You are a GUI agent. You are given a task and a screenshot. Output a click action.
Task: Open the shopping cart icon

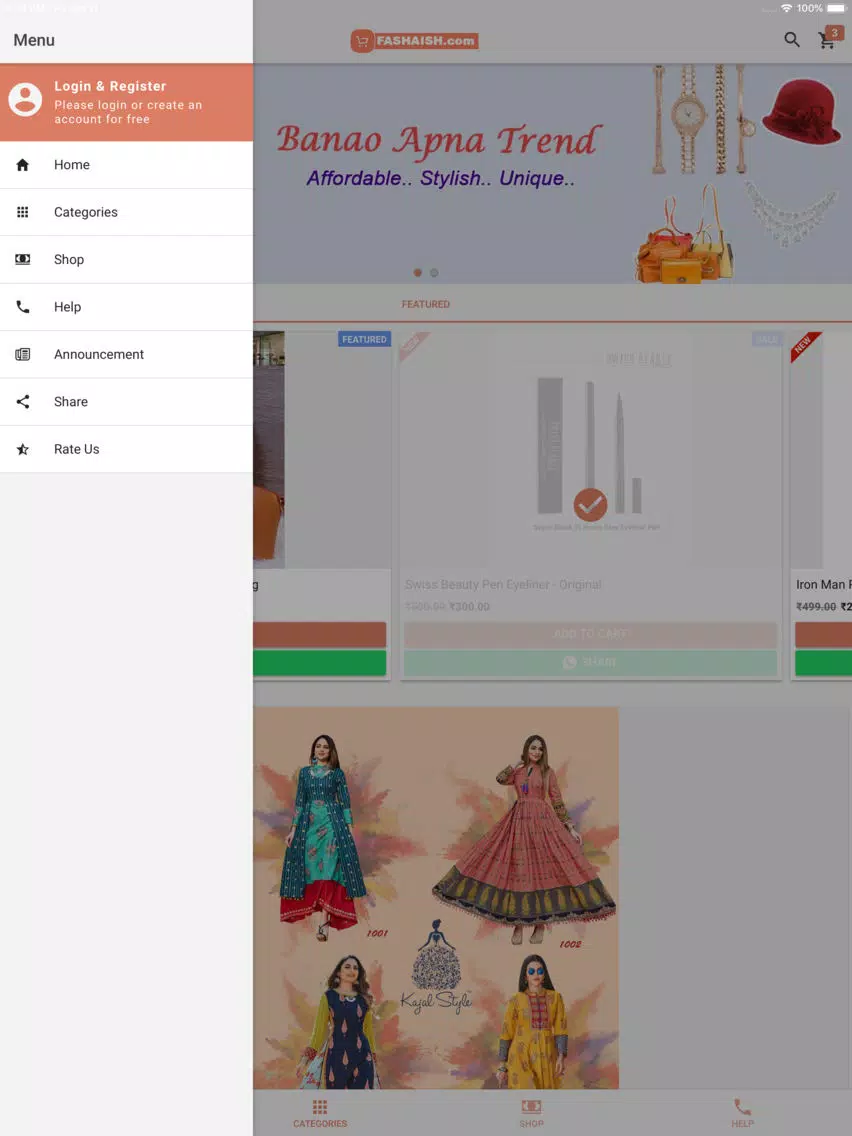pos(826,41)
